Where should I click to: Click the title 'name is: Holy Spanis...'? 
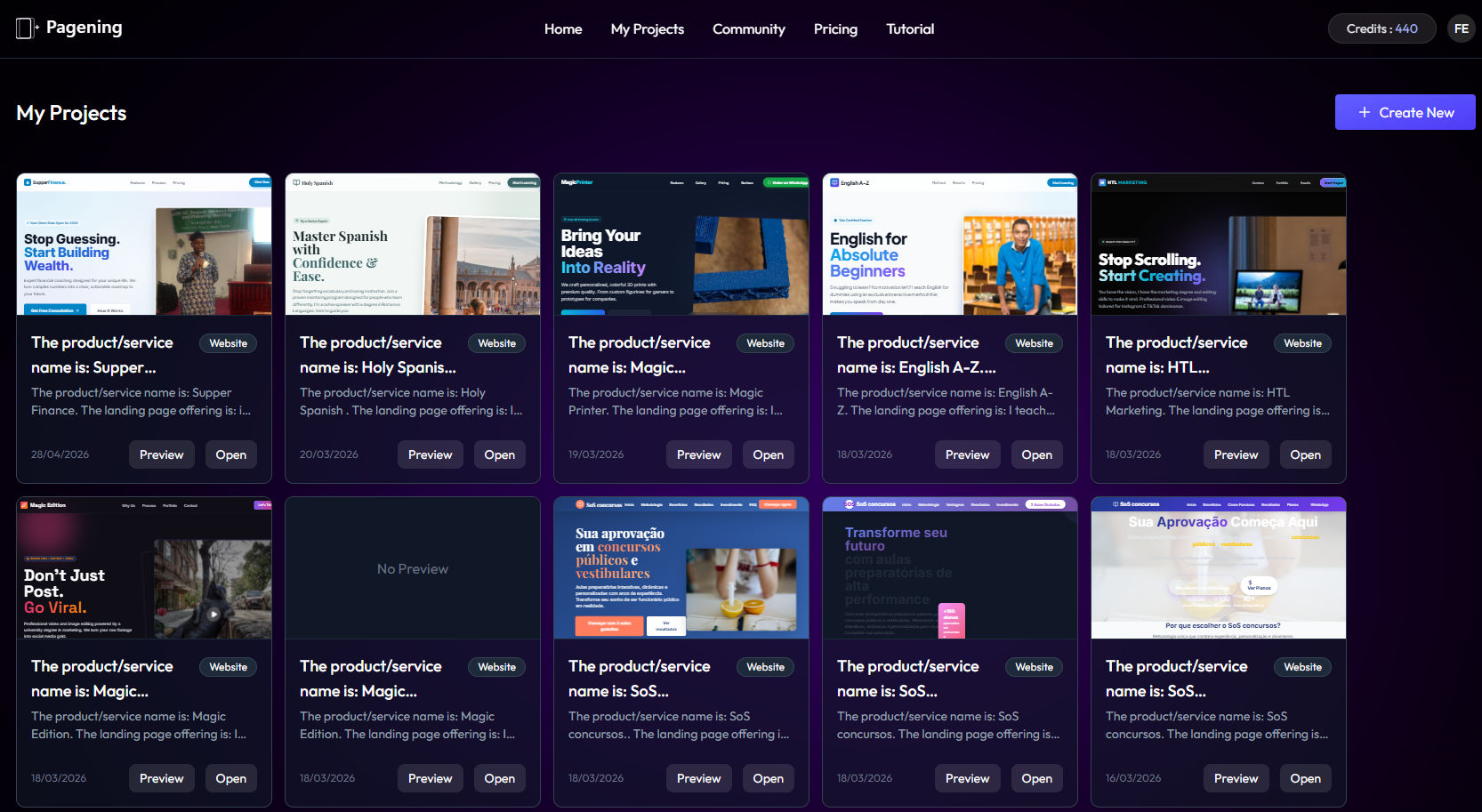pyautogui.click(x=378, y=367)
